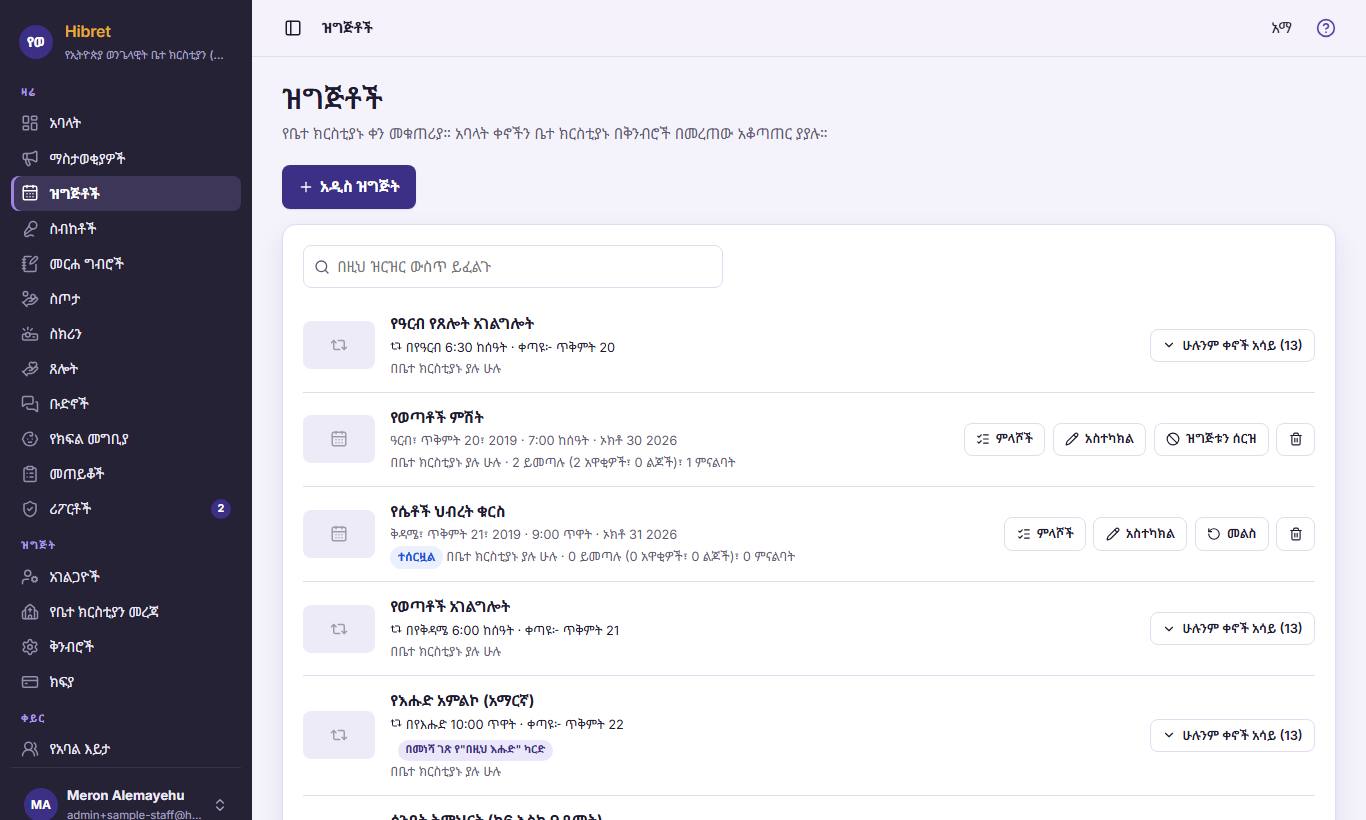Open the Meron Alemayehu account switcher

pyautogui.click(x=126, y=804)
